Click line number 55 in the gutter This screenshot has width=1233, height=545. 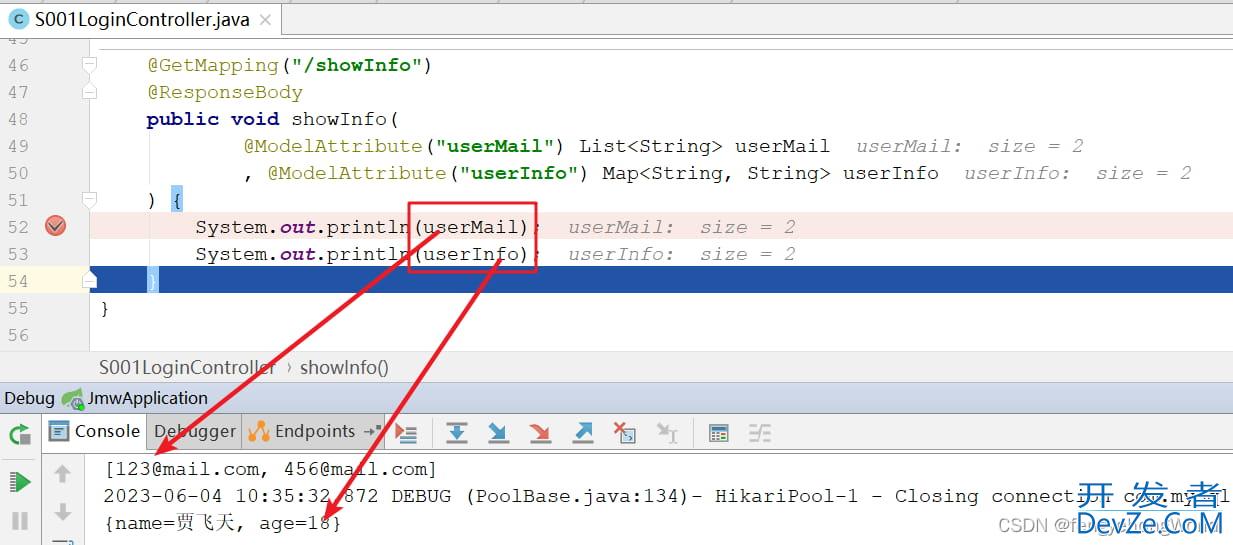(18, 308)
